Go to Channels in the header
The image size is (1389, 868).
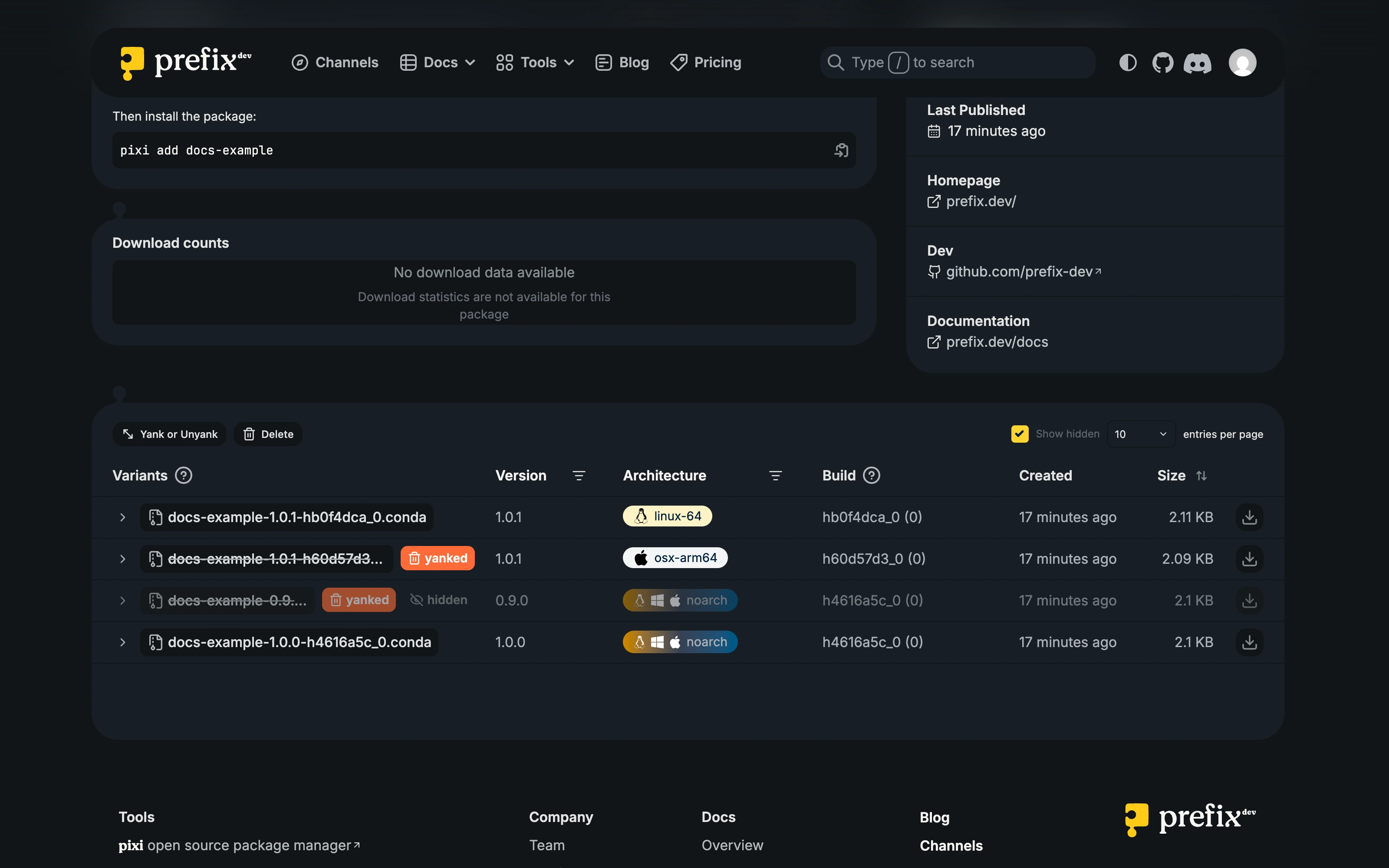[x=335, y=62]
